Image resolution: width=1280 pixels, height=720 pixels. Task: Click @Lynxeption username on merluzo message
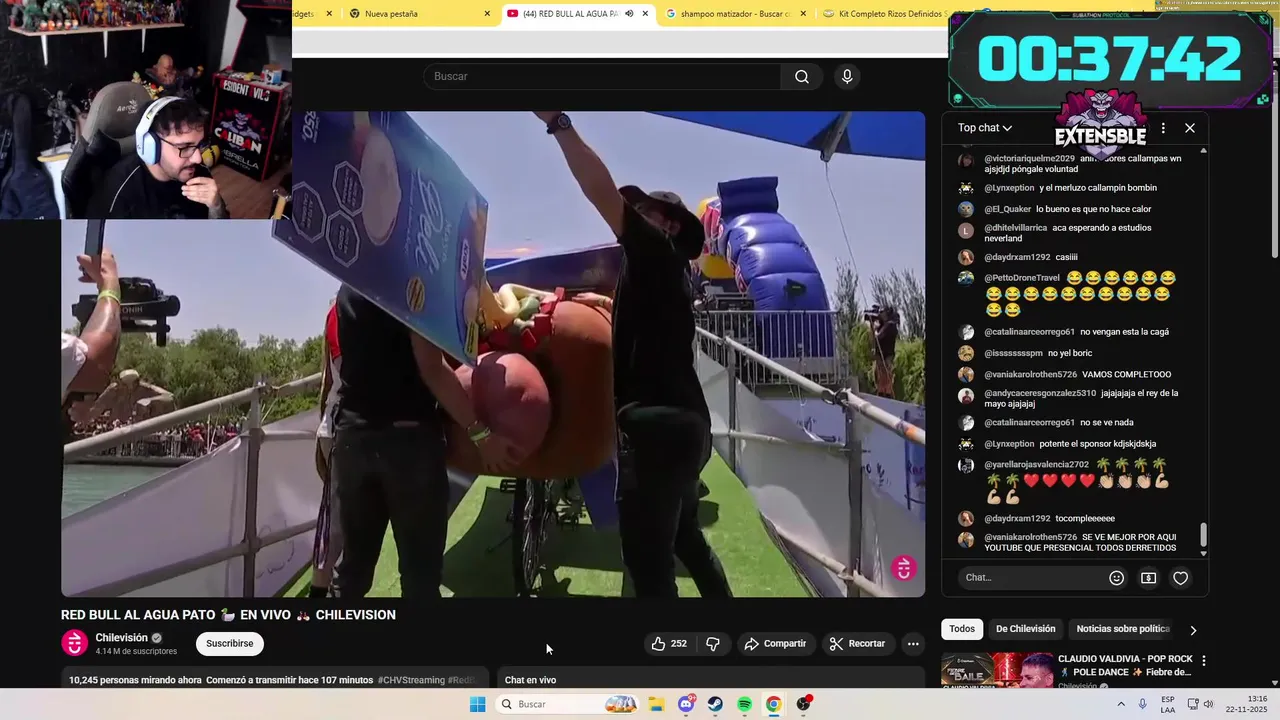point(1009,188)
